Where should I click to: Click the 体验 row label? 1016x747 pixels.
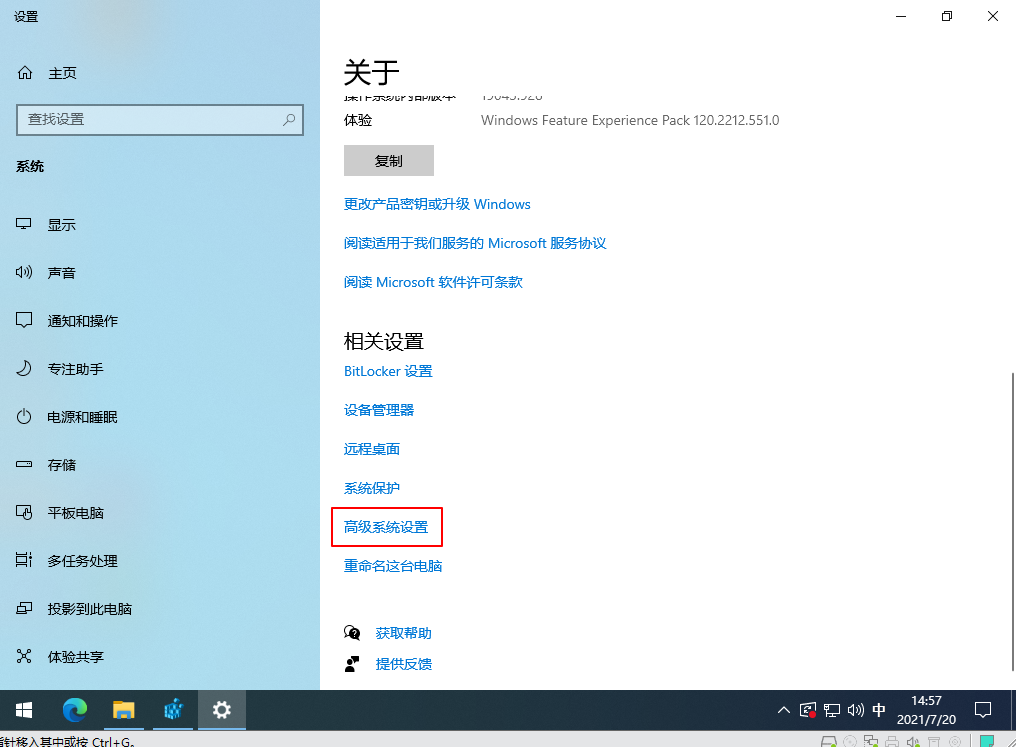(x=358, y=121)
